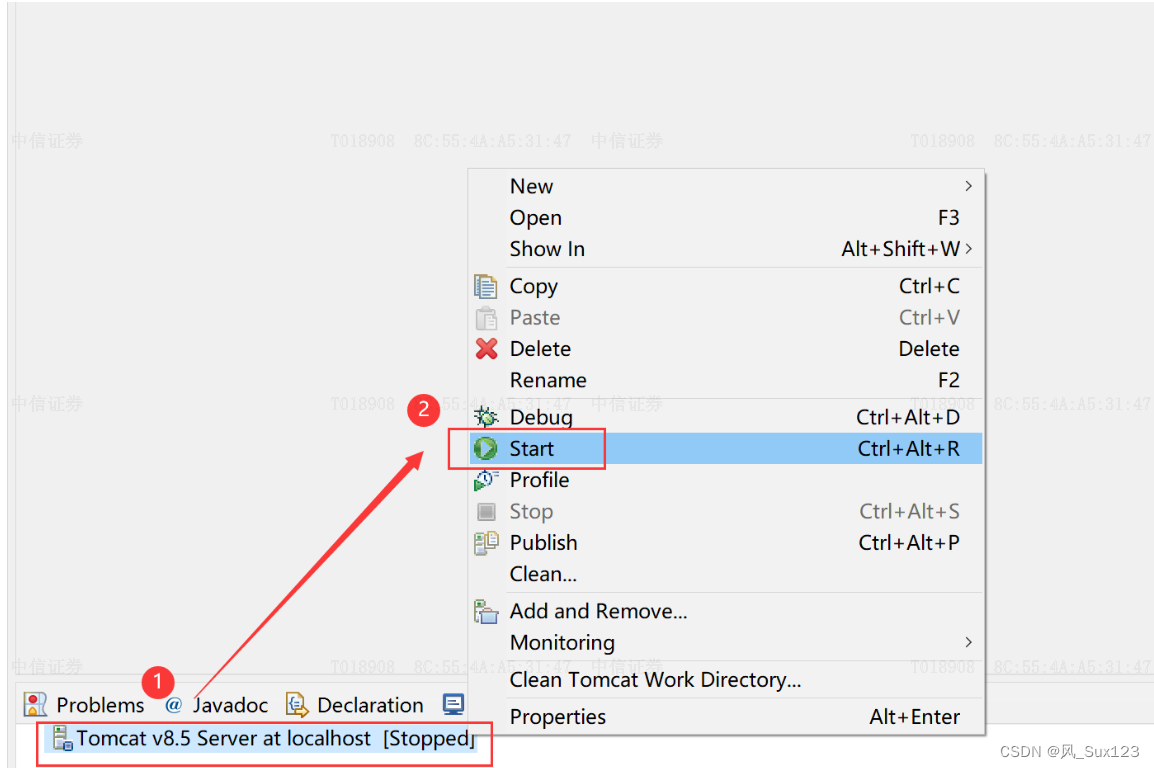Screen dimensions: 1154x768
Task: Open Properties from the context menu
Action: (x=726, y=717)
